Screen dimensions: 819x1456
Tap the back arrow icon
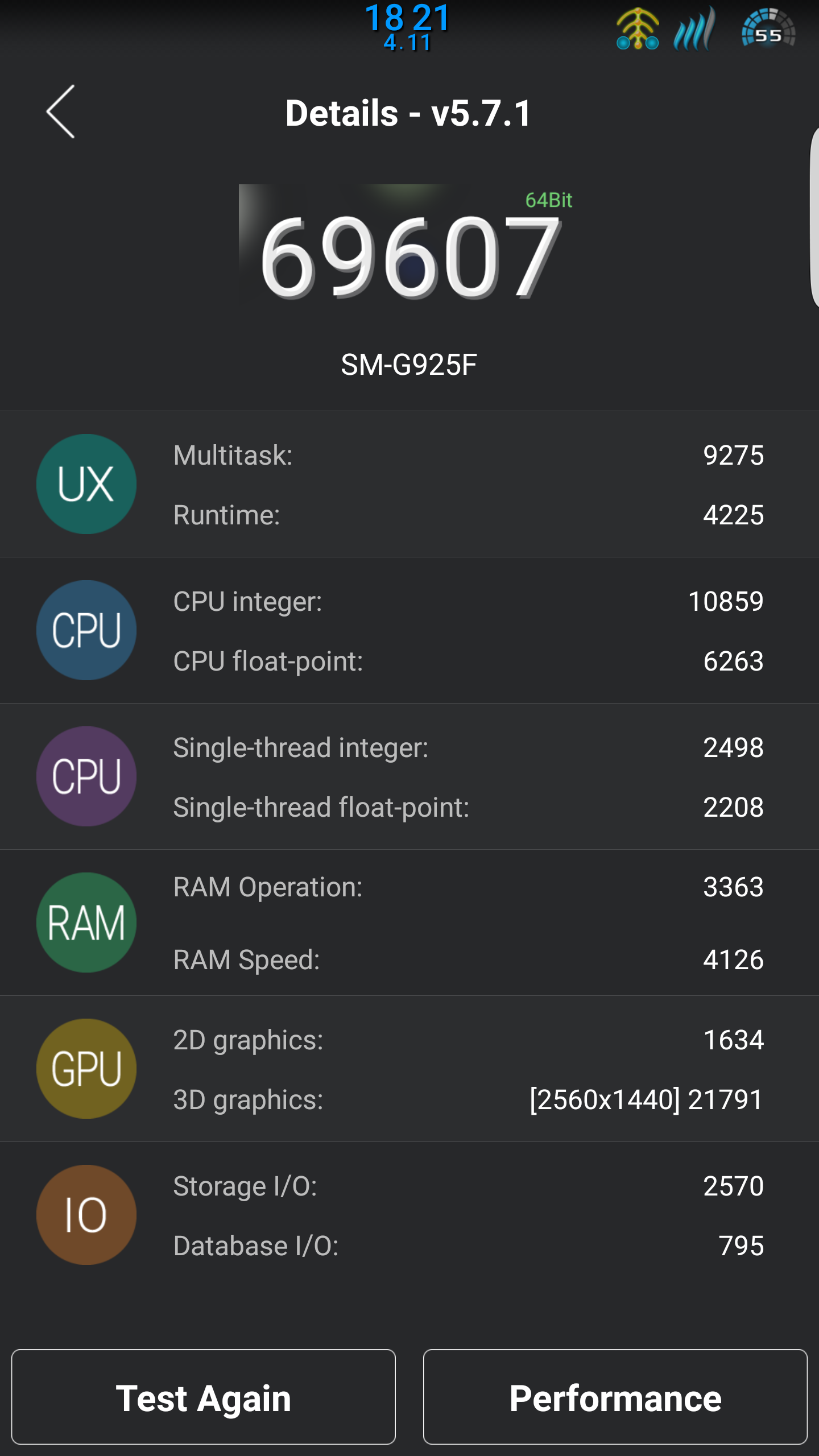61,112
